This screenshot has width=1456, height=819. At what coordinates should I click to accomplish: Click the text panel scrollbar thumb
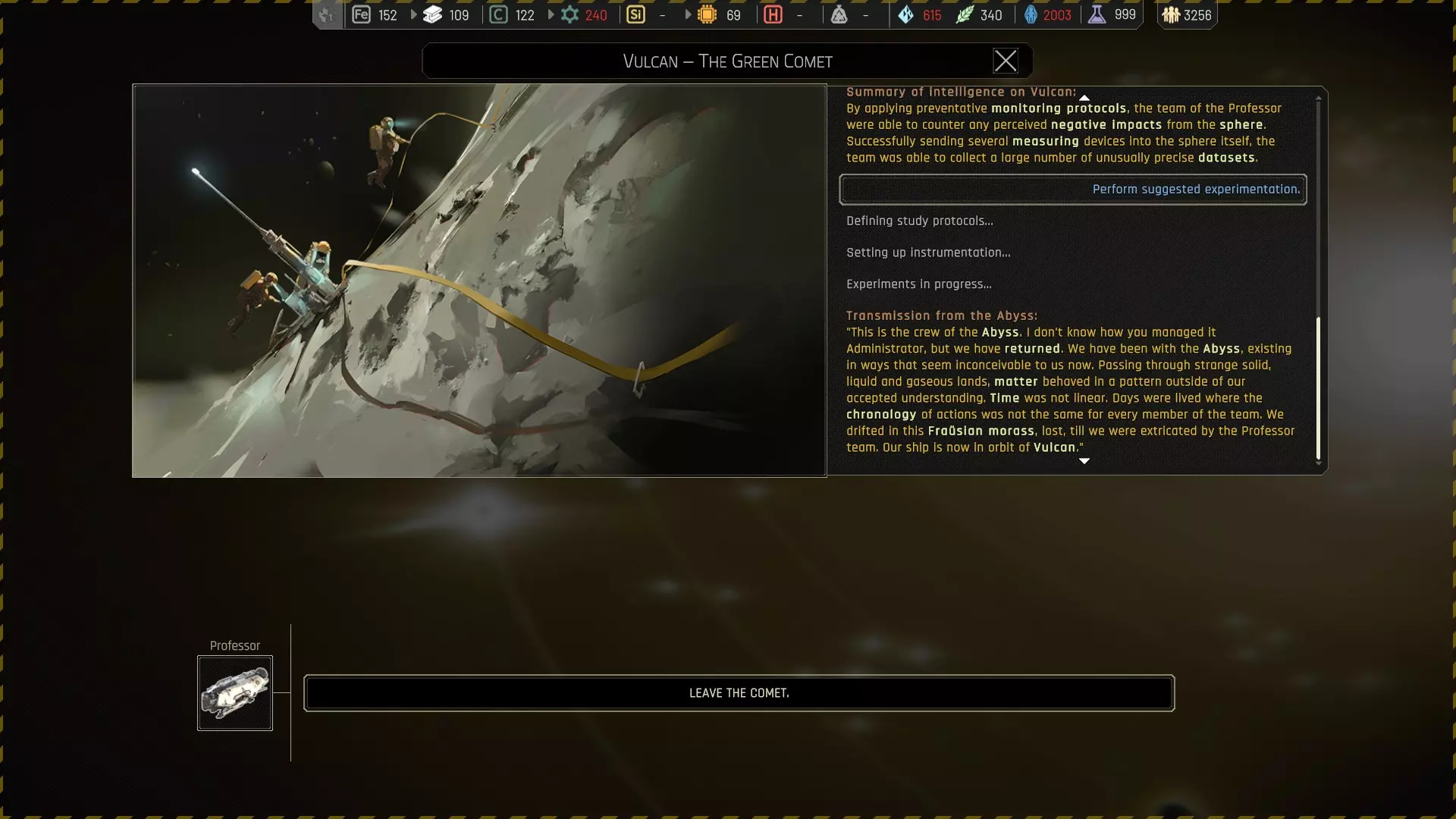(x=1318, y=387)
